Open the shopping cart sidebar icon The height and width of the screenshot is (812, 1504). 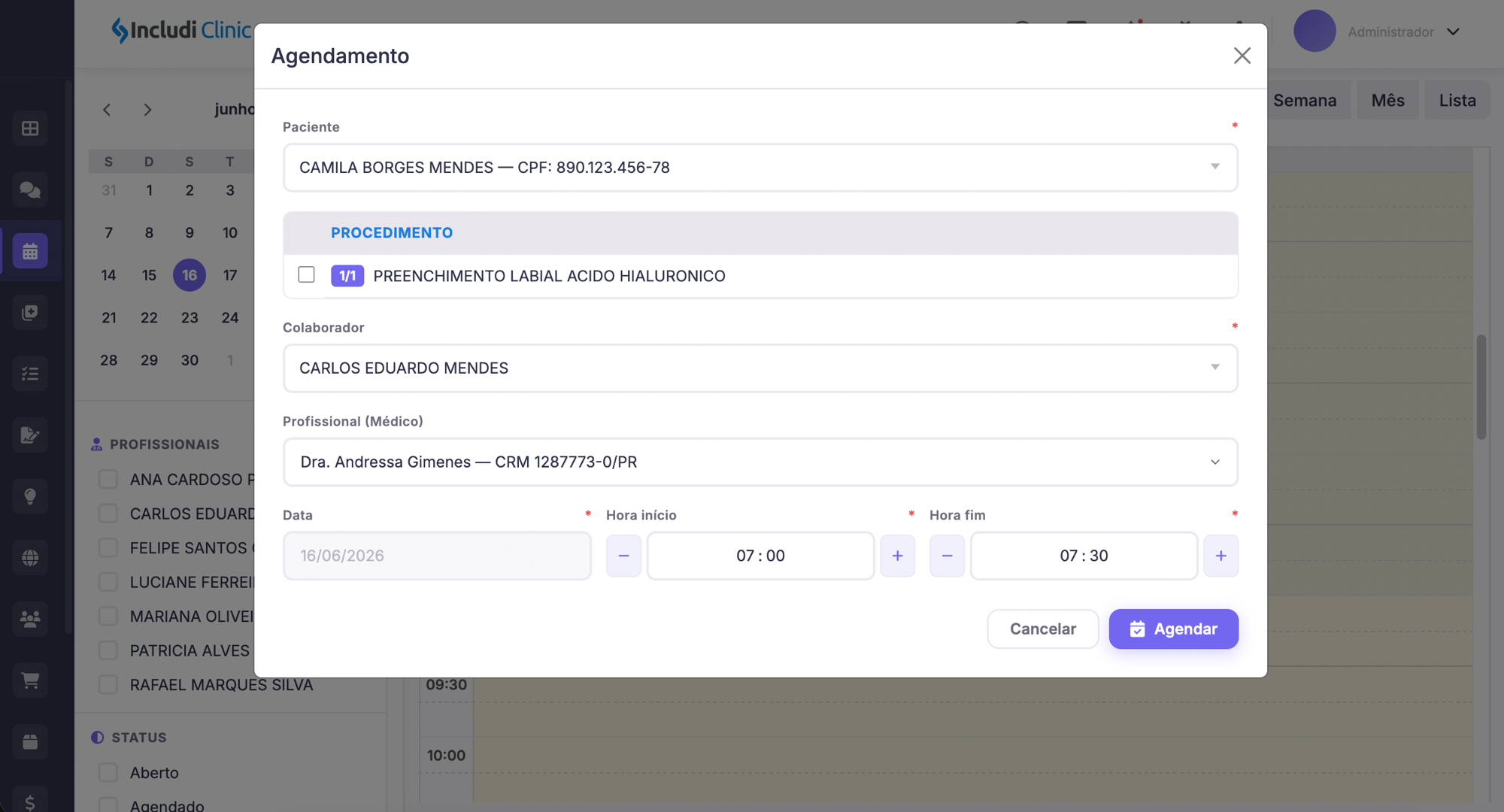30,680
